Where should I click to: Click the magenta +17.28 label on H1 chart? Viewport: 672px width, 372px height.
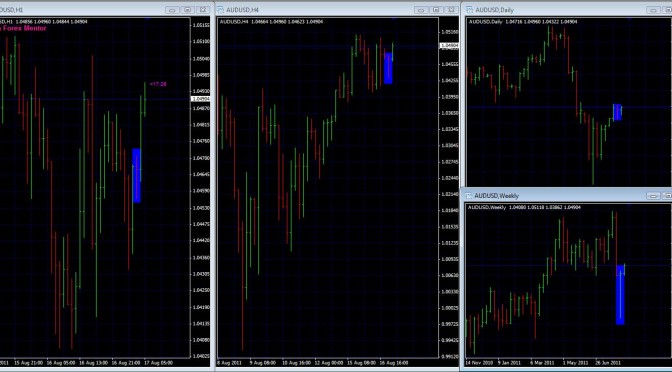coord(158,84)
